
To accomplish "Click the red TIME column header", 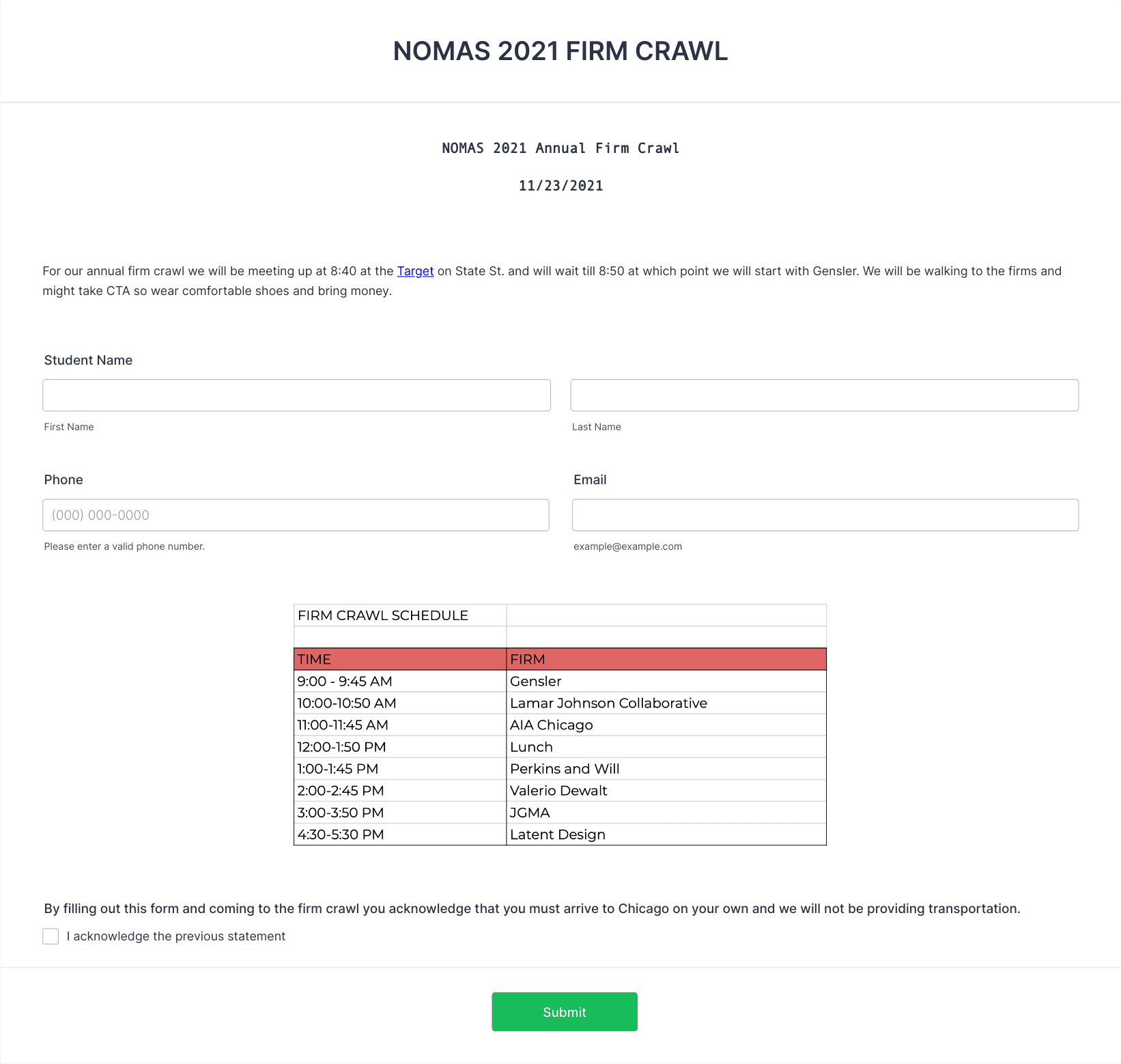I will (400, 659).
